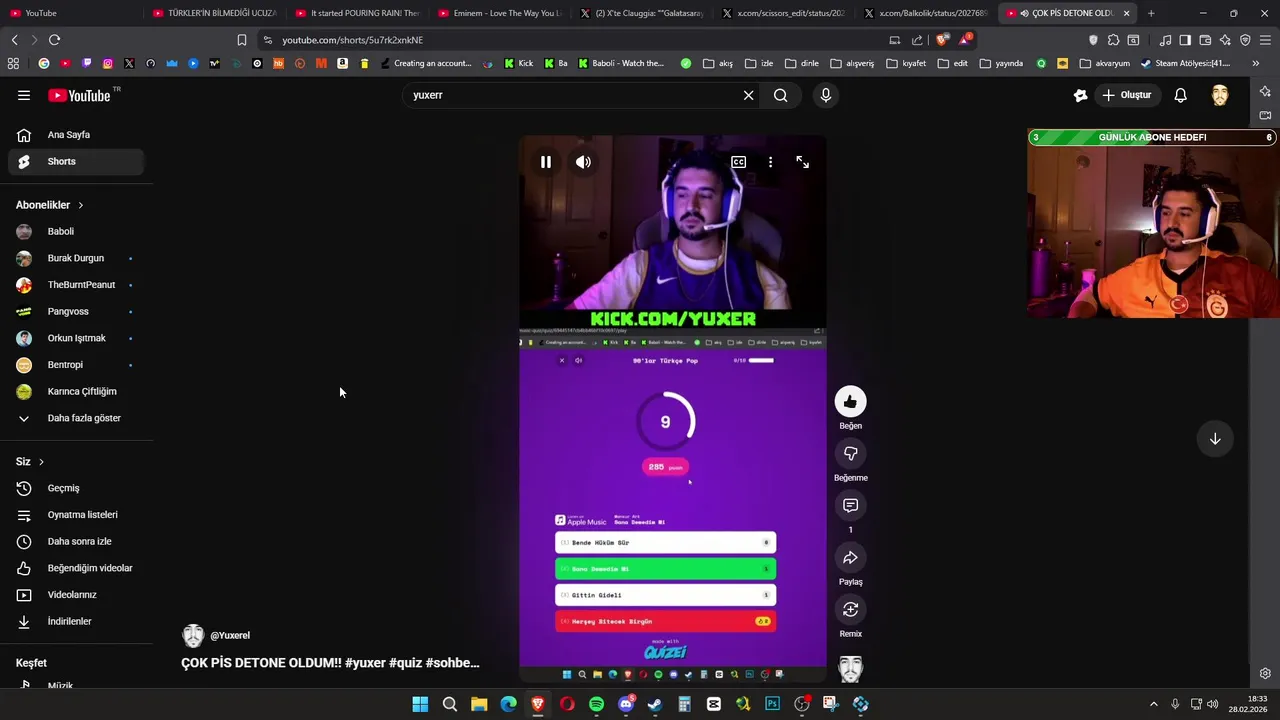Open Geçmiş watch history
1280x720 pixels.
(x=77, y=488)
